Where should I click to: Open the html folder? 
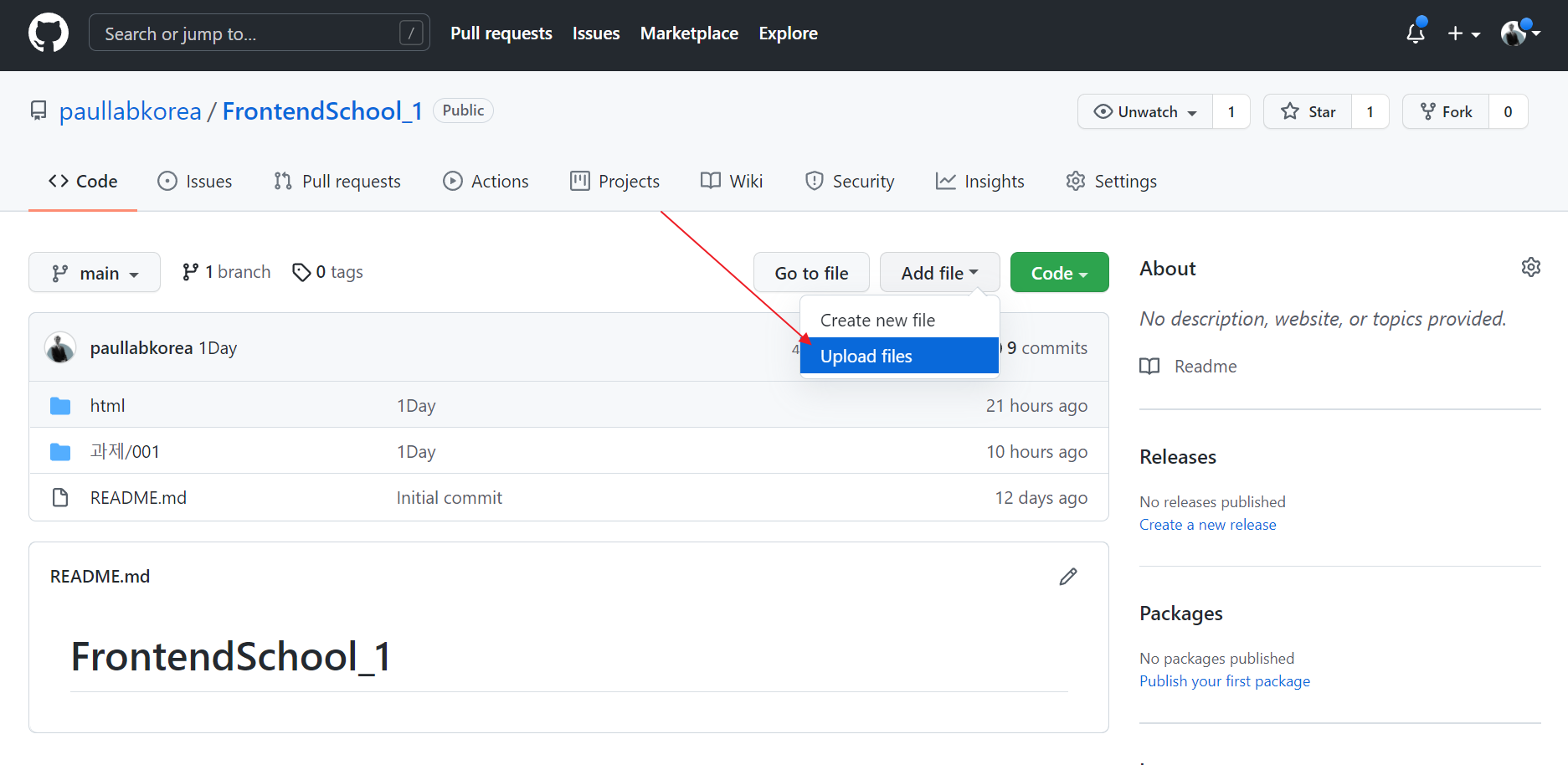coord(107,406)
